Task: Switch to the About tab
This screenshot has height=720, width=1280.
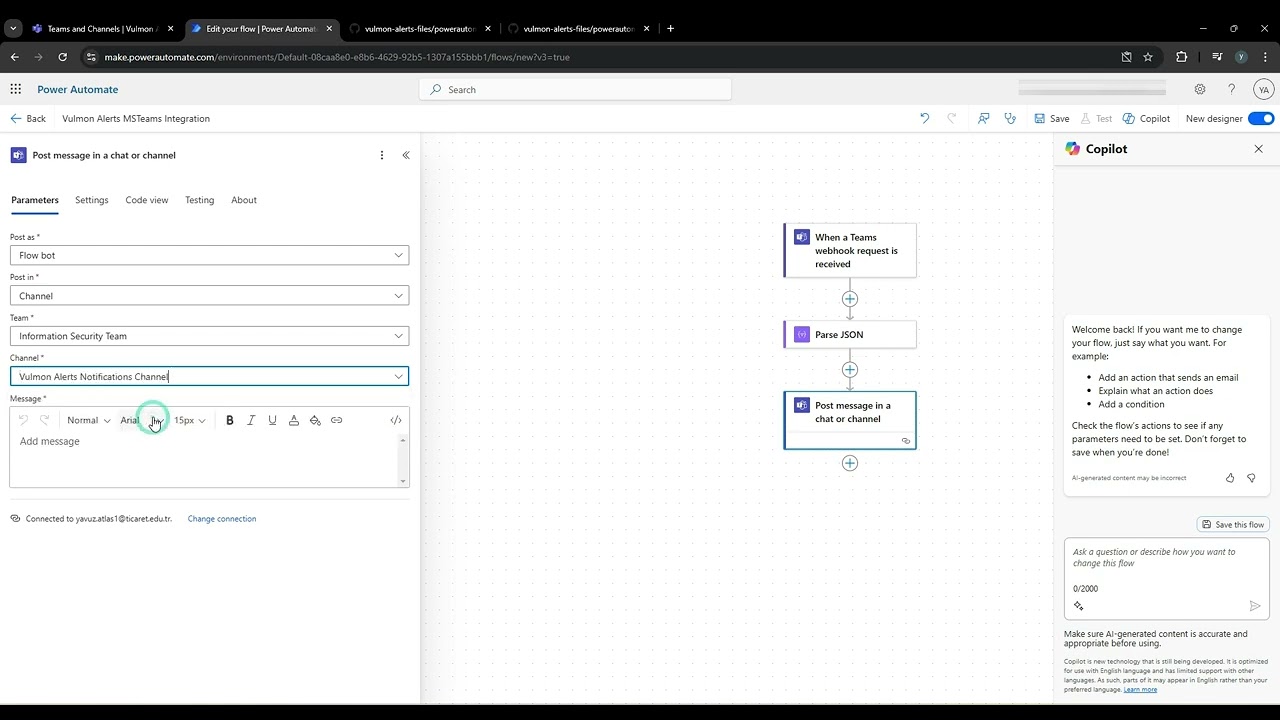Action: coord(244,200)
